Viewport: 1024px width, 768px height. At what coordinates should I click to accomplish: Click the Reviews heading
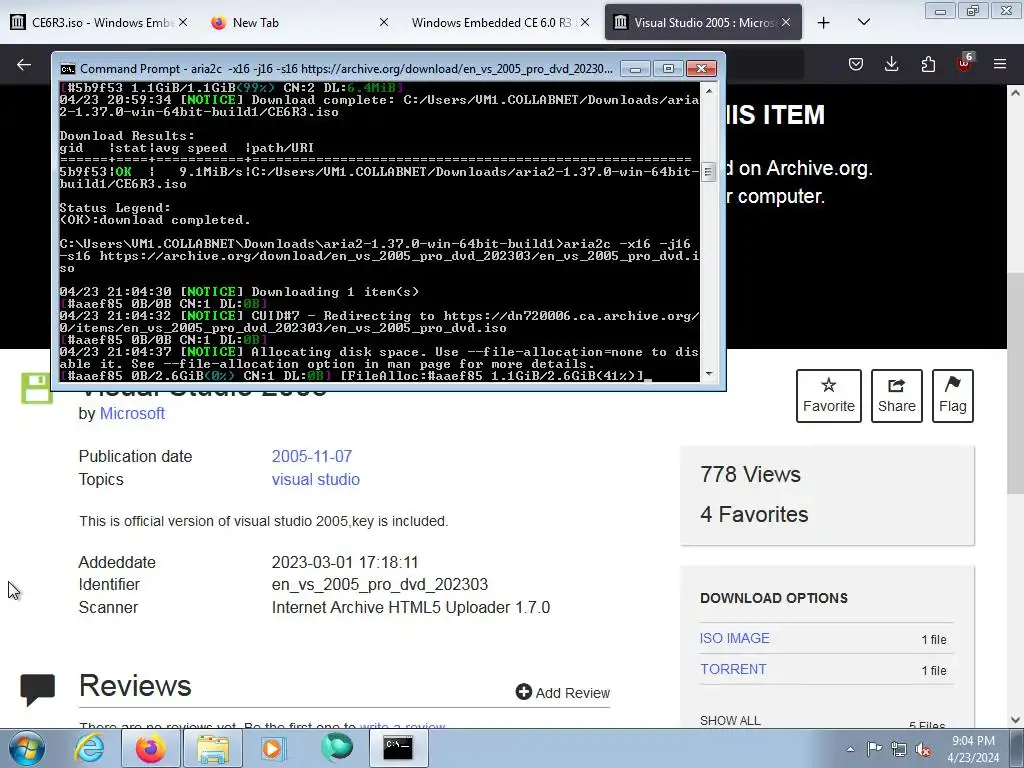coord(135,685)
